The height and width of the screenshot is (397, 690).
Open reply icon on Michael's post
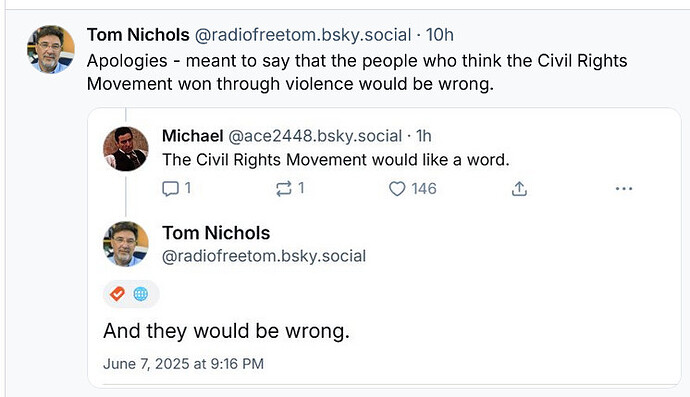click(x=170, y=189)
